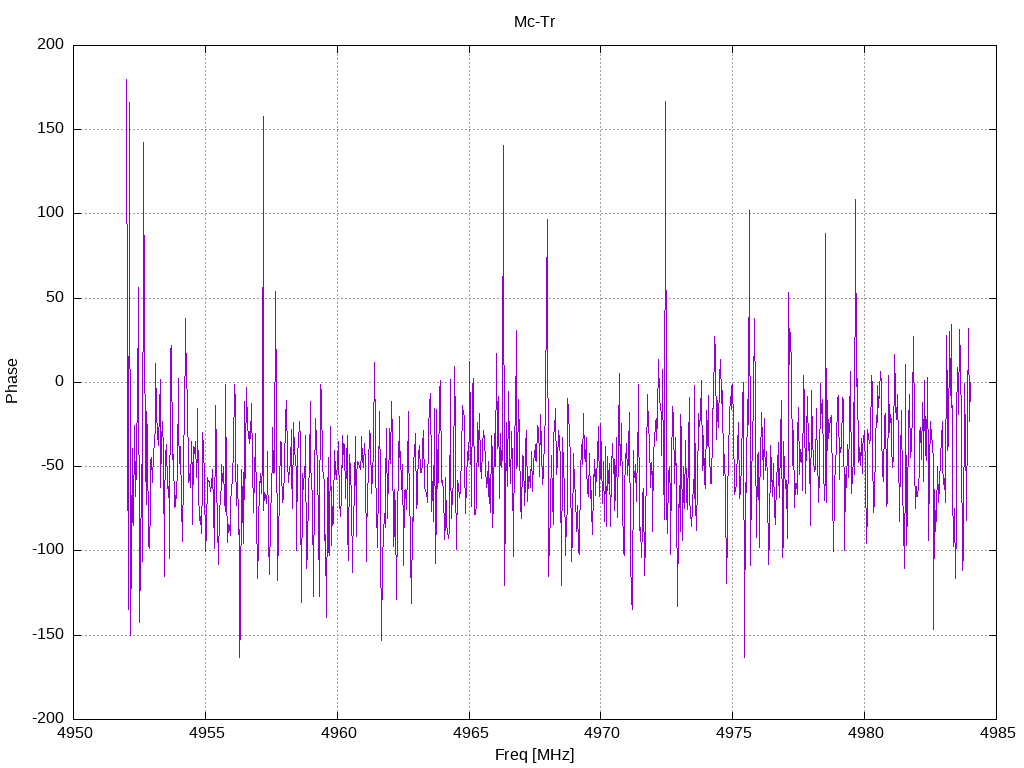Click the x-axis tick label '4970'
1024x768 pixels.
[x=601, y=733]
